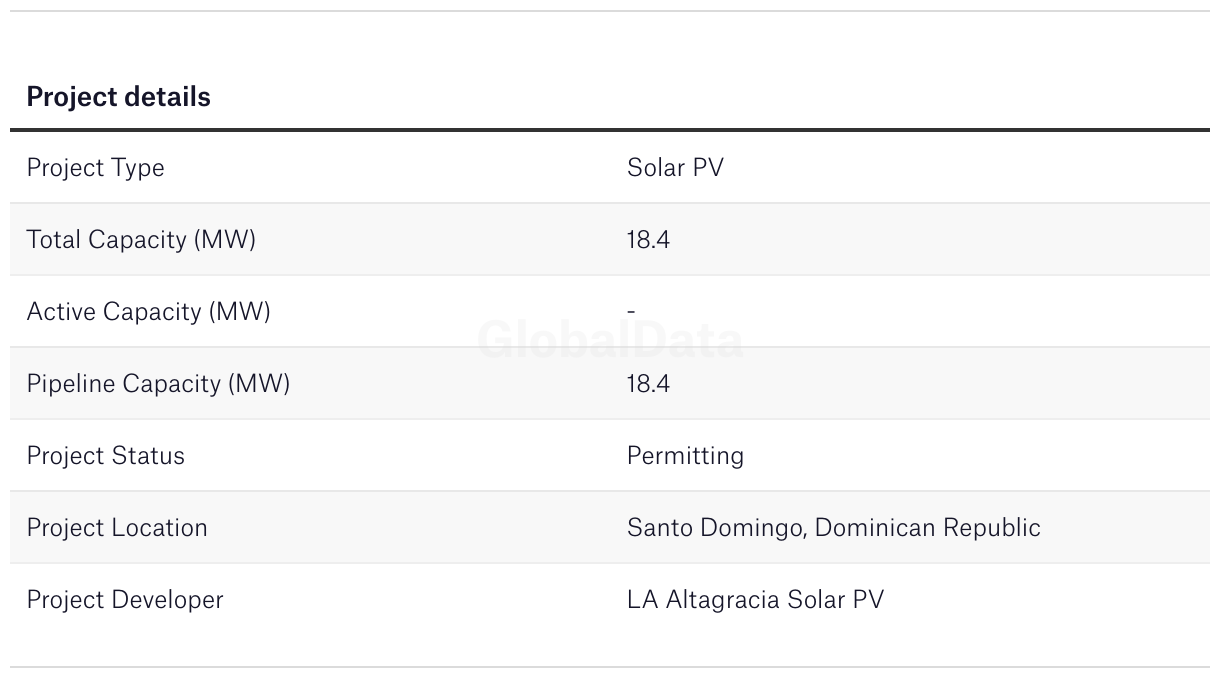Click the GlobalData watermark
The width and height of the screenshot is (1220, 678).
coord(610,341)
